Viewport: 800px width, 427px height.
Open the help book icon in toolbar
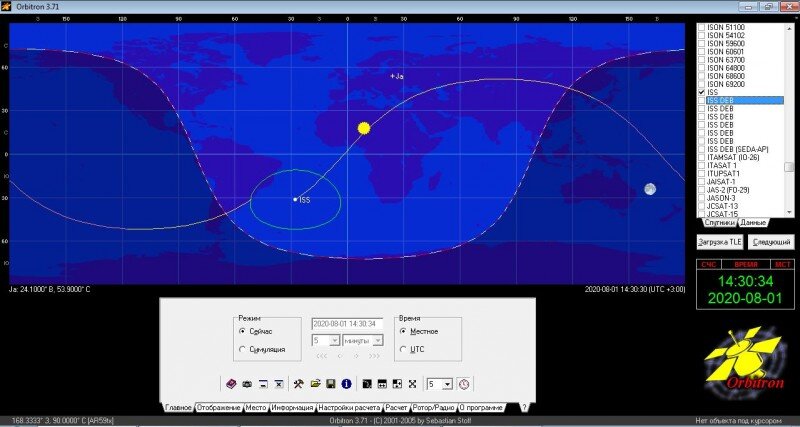231,384
